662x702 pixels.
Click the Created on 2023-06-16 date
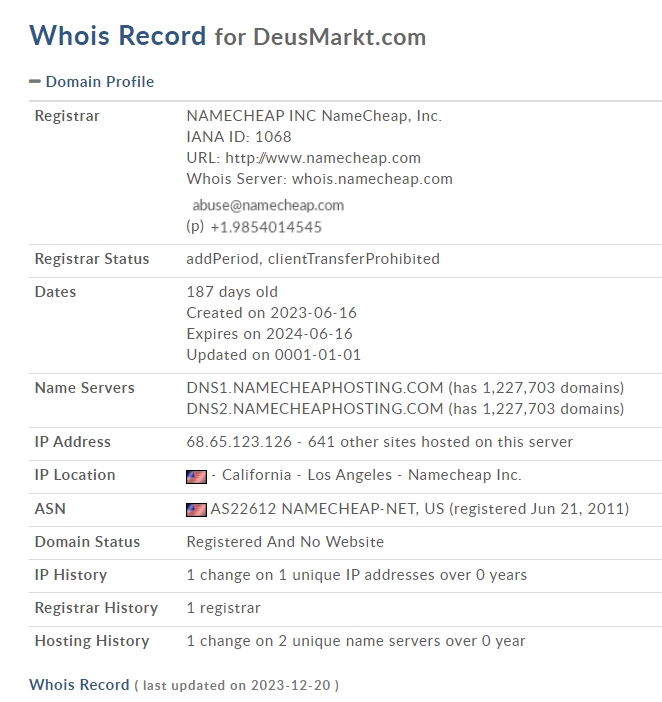click(x=271, y=313)
